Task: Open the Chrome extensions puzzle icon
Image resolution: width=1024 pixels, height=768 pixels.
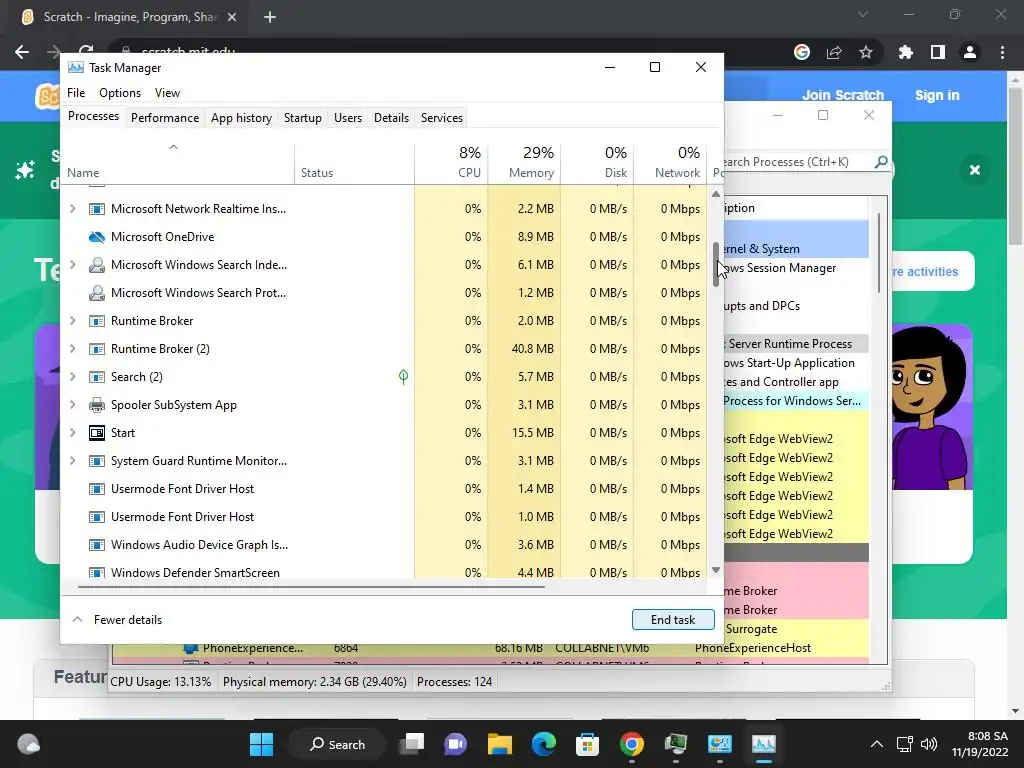Action: [x=905, y=52]
